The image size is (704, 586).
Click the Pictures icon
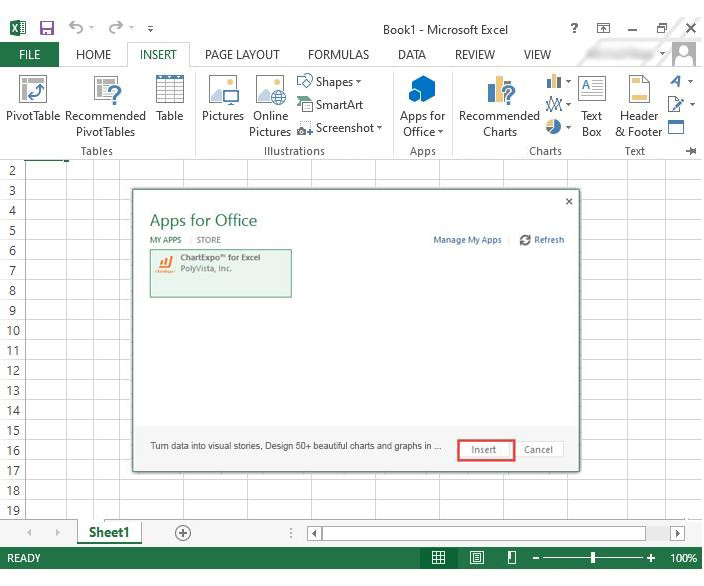pyautogui.click(x=222, y=100)
